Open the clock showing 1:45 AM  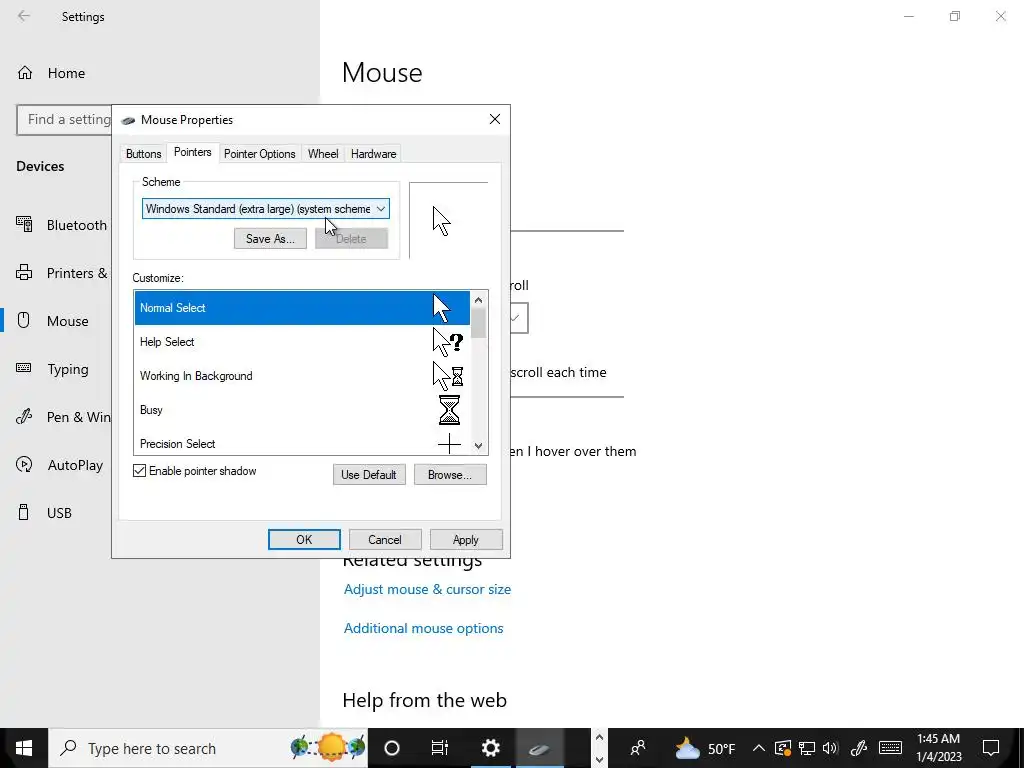click(x=938, y=748)
